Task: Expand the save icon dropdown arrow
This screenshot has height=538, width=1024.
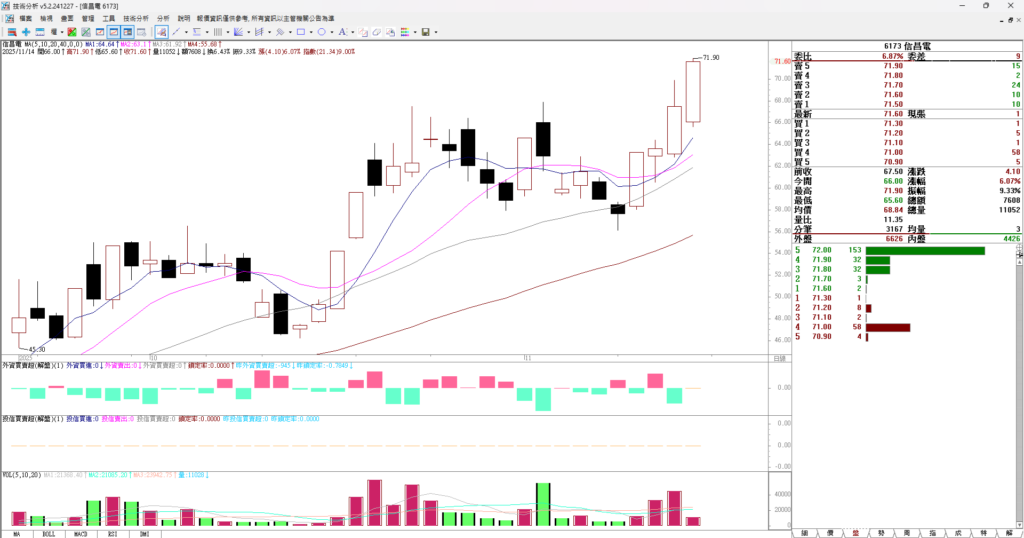Action: (x=437, y=32)
